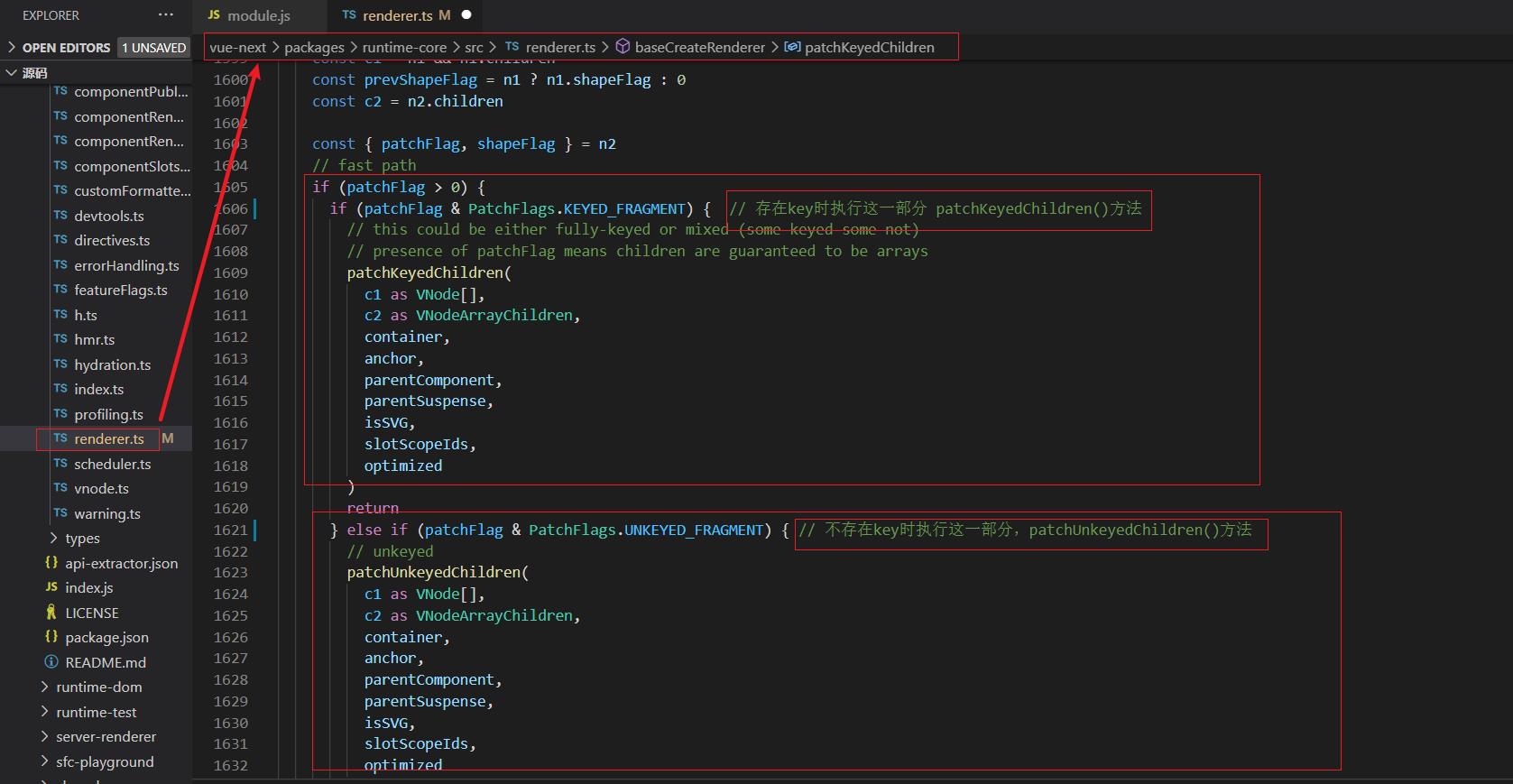Select vue-next in the breadcrumb
This screenshot has height=784, width=1513.
tap(238, 48)
